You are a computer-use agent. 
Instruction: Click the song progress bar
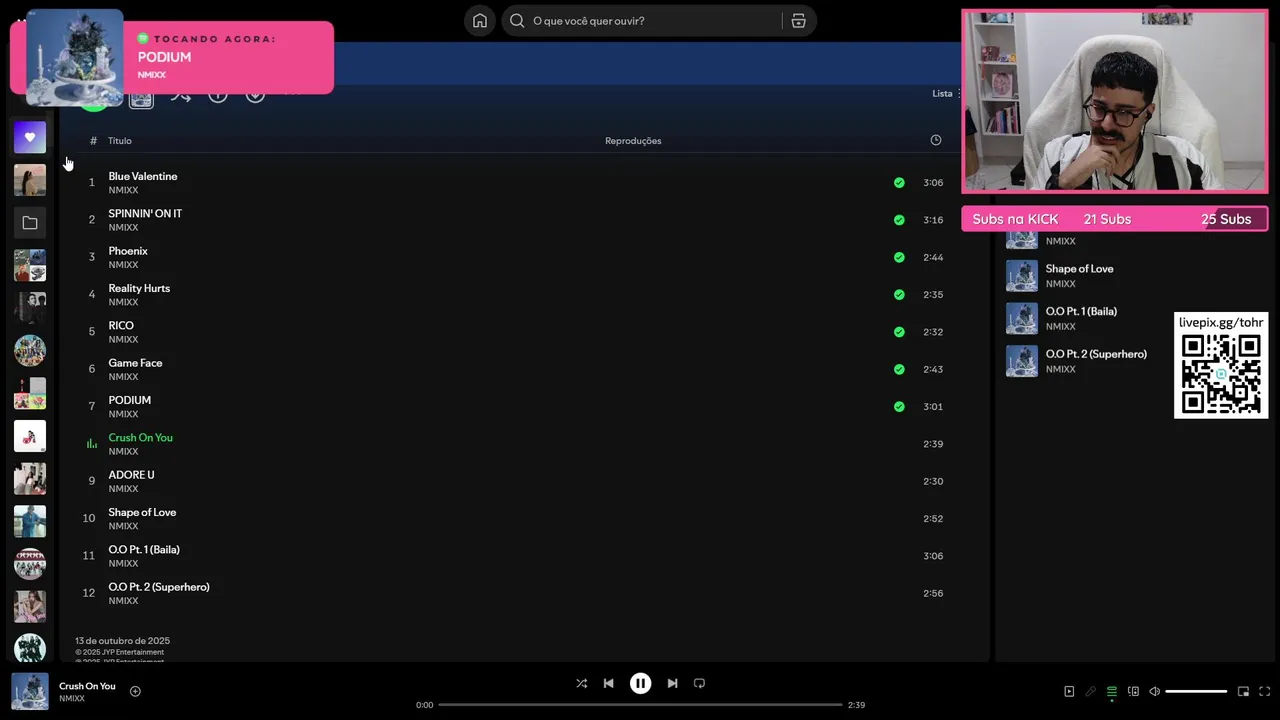tap(640, 705)
